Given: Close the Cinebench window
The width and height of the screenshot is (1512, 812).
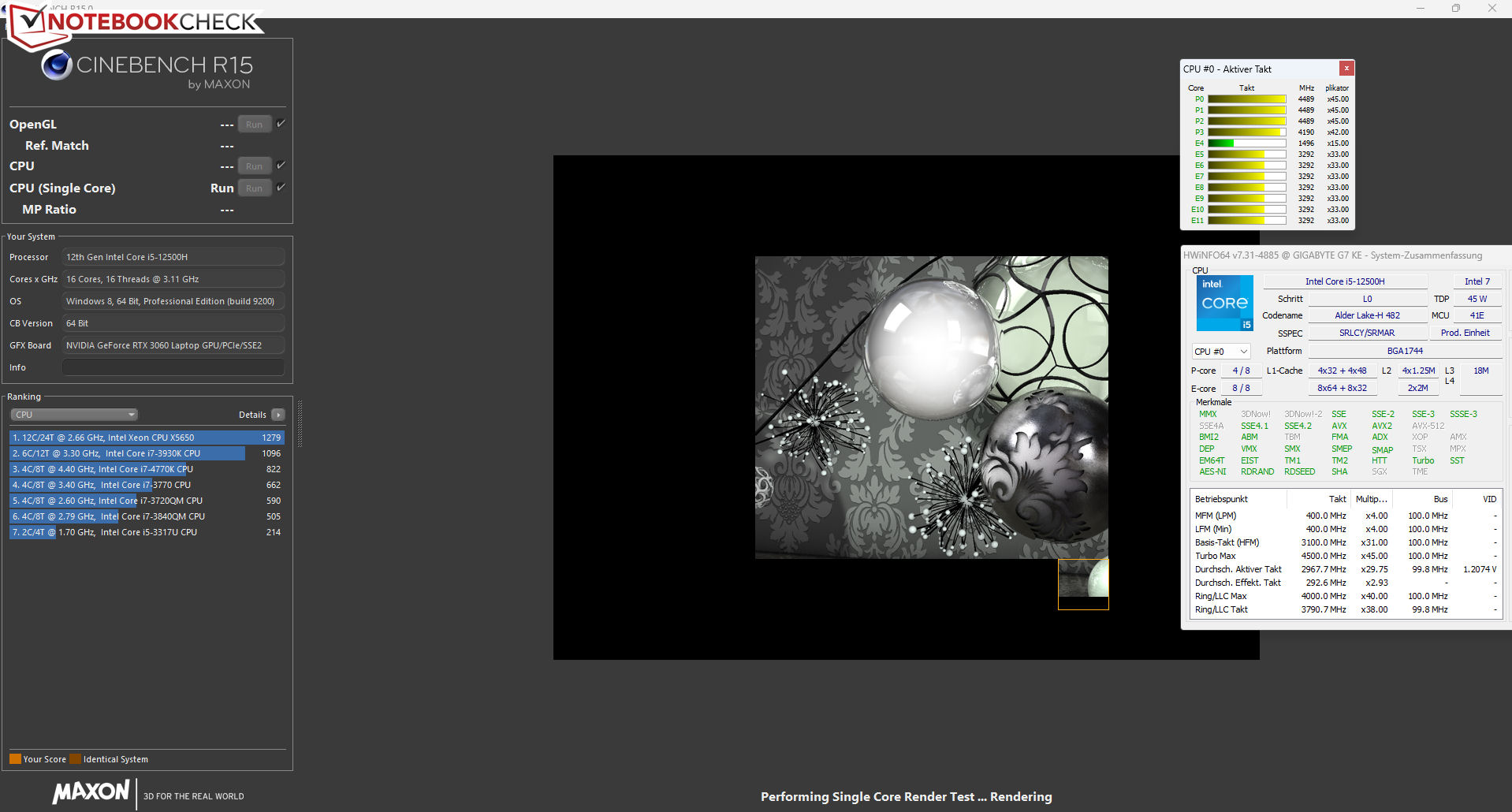Looking at the screenshot, I should coord(1492,8).
